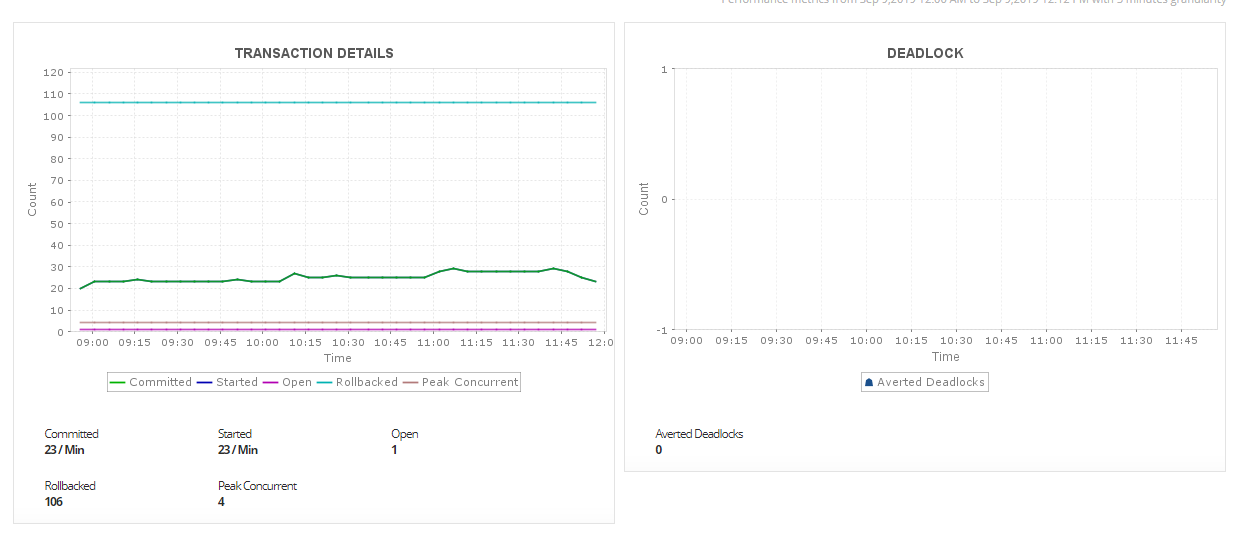This screenshot has height=550, width=1251.
Task: Toggle the Peak Concurrent legend entry
Action: [460, 382]
